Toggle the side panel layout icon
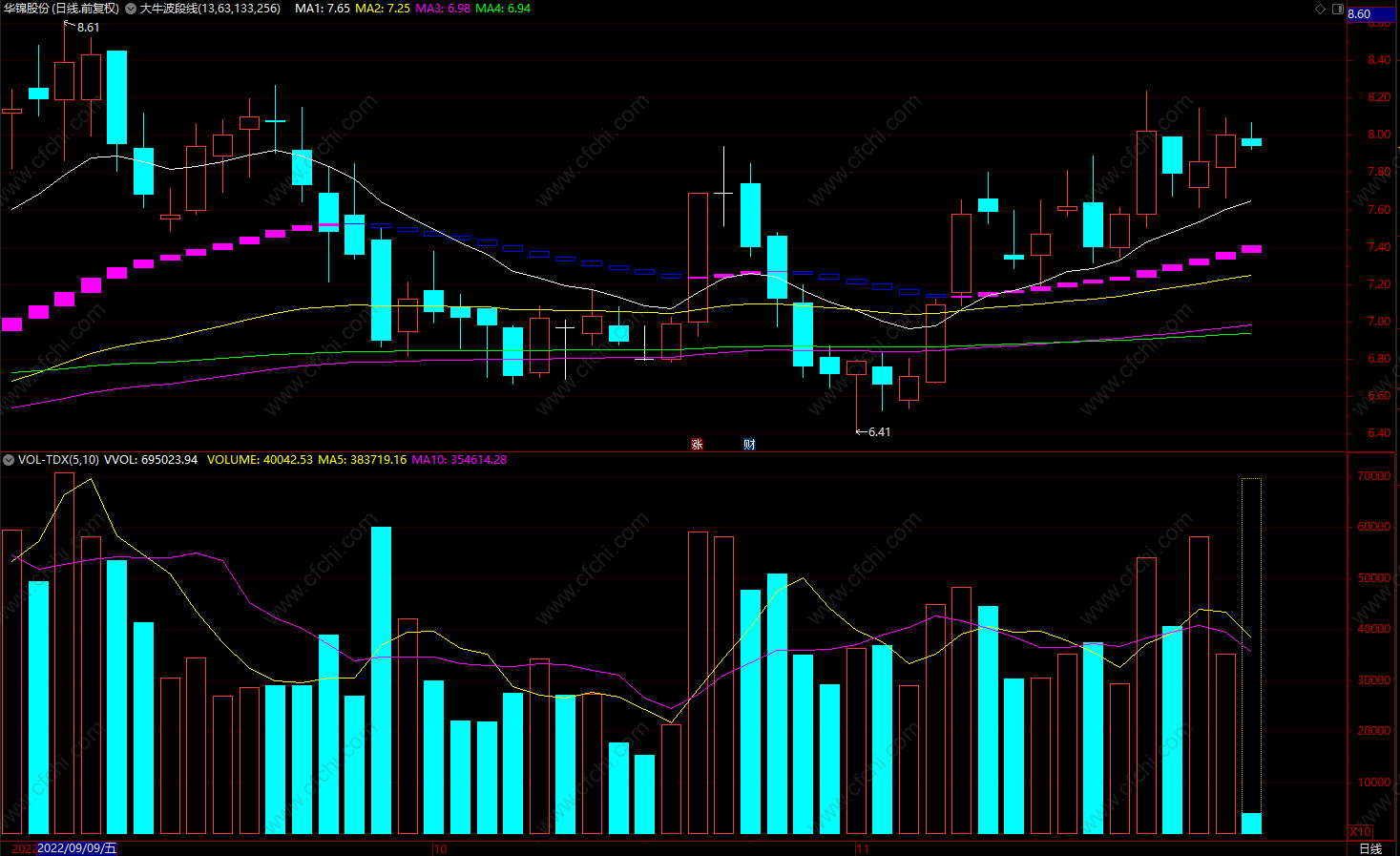 [1337, 9]
